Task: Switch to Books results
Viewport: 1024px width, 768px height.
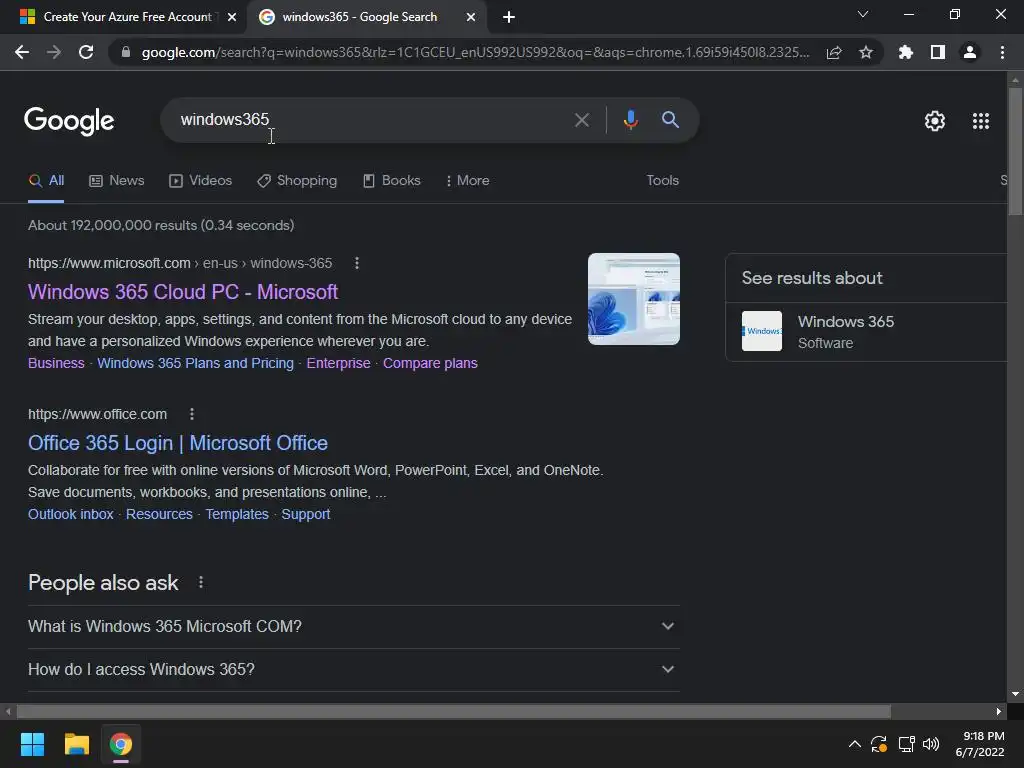Action: (x=391, y=181)
